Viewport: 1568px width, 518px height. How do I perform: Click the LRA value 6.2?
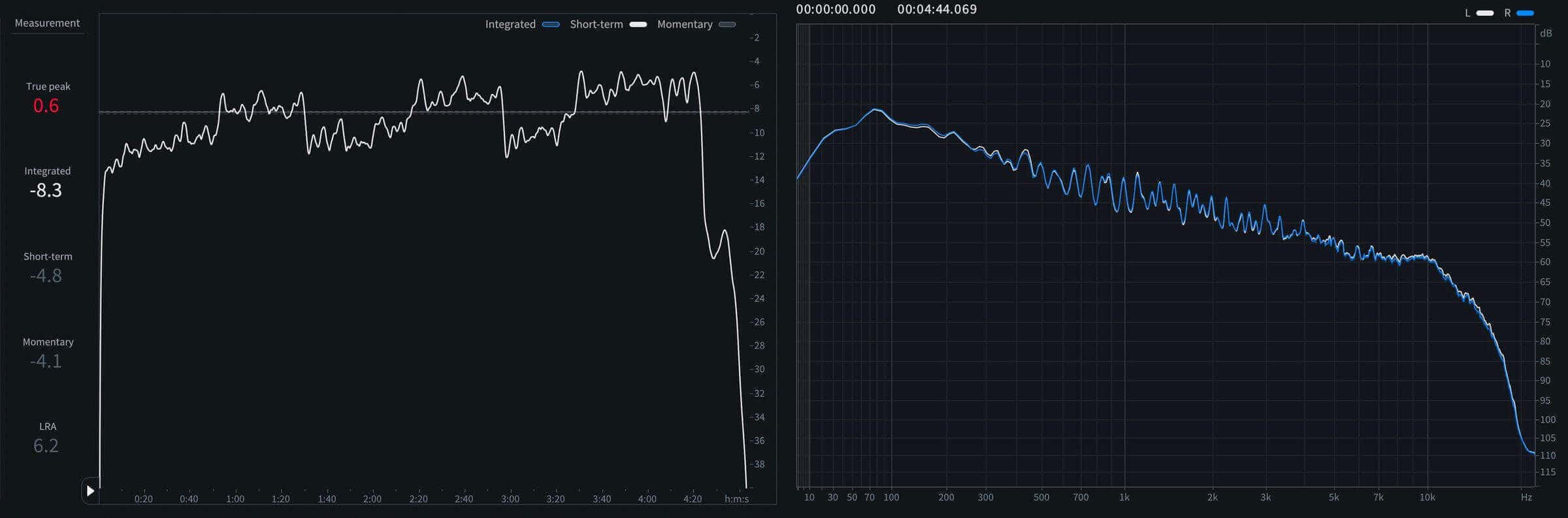pyautogui.click(x=46, y=446)
